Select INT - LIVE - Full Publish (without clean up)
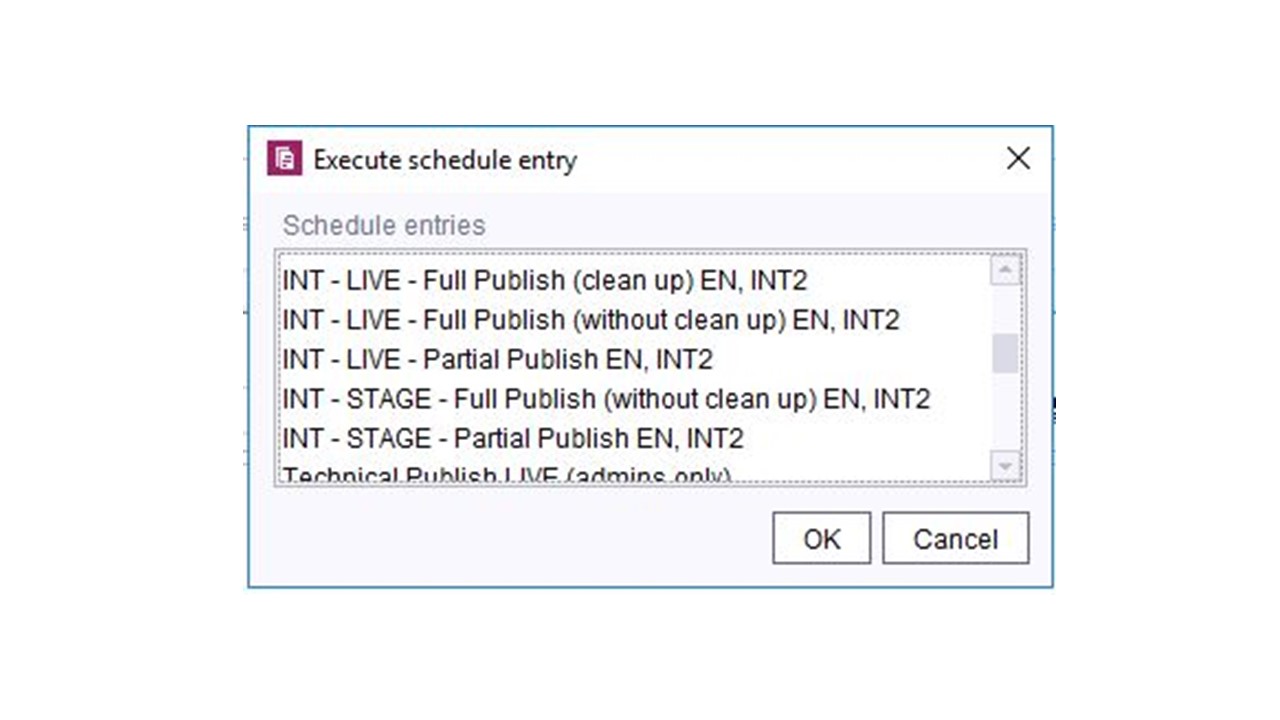 tap(590, 320)
